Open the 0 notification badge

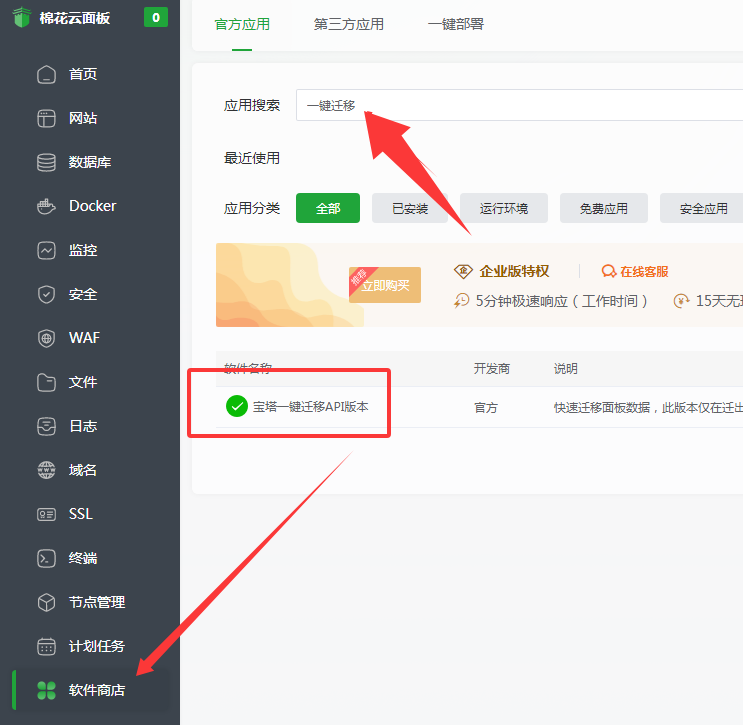click(x=156, y=18)
